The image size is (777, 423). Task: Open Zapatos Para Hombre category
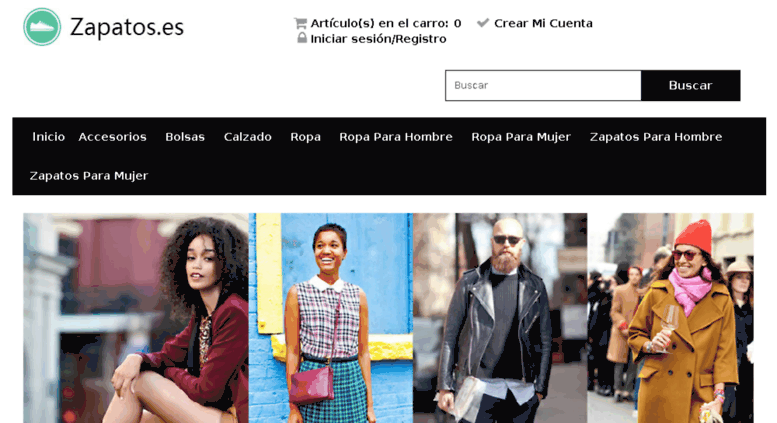click(x=656, y=137)
